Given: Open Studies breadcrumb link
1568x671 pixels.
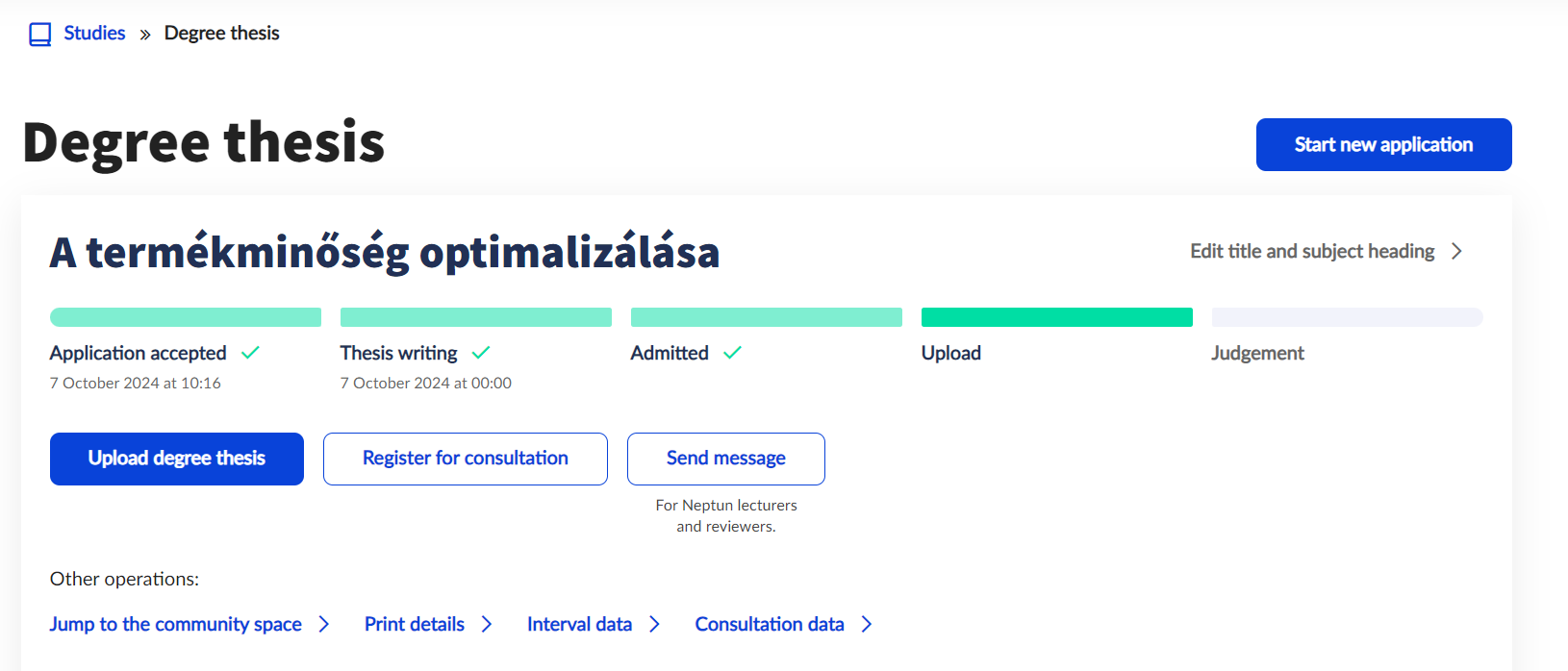Looking at the screenshot, I should point(94,33).
